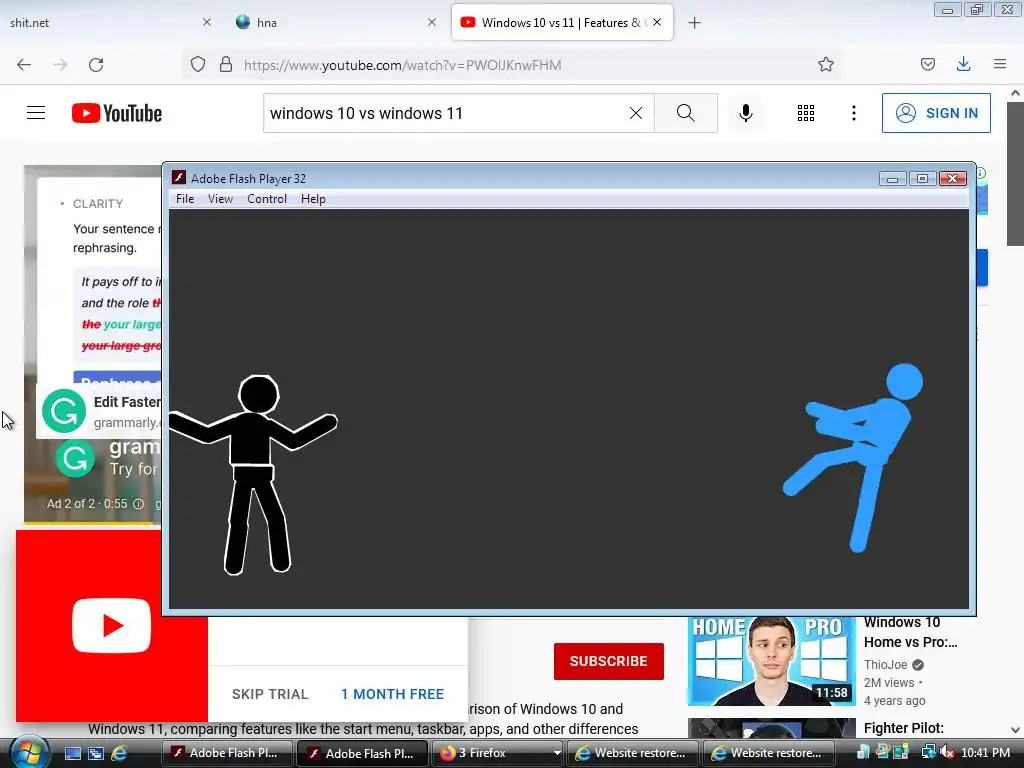Screen dimensions: 1024x768
Task: Reload the YouTube page
Action: [x=96, y=65]
